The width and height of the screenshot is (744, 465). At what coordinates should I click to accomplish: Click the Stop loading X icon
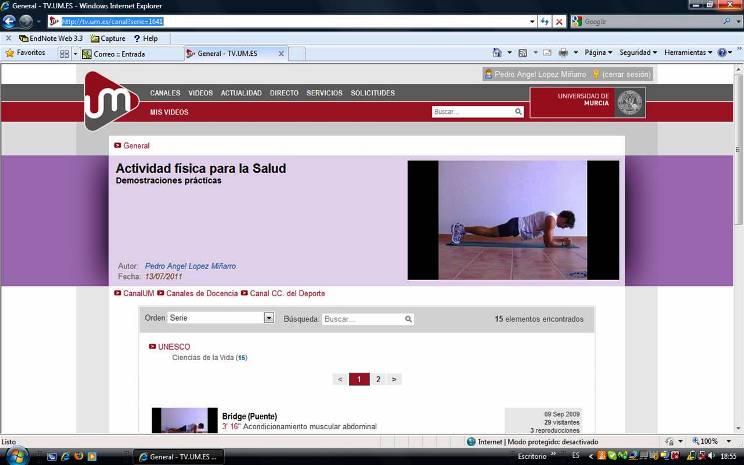pos(559,21)
